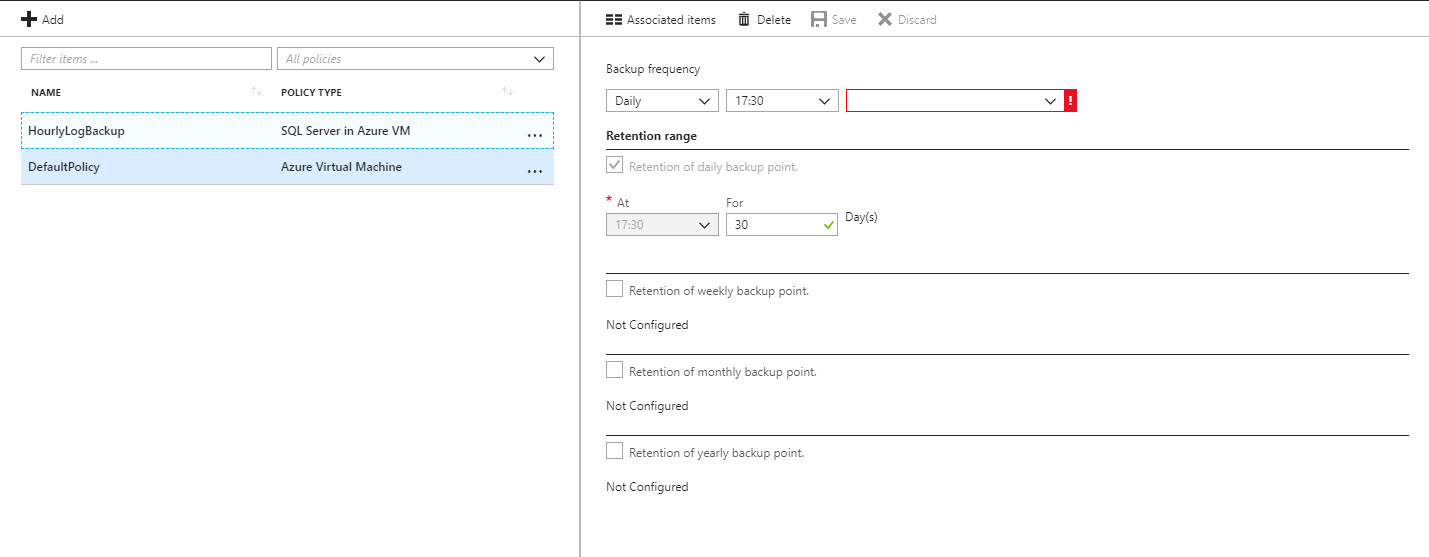Image resolution: width=1429 pixels, height=557 pixels.
Task: Click the Save disk icon
Action: 819,20
